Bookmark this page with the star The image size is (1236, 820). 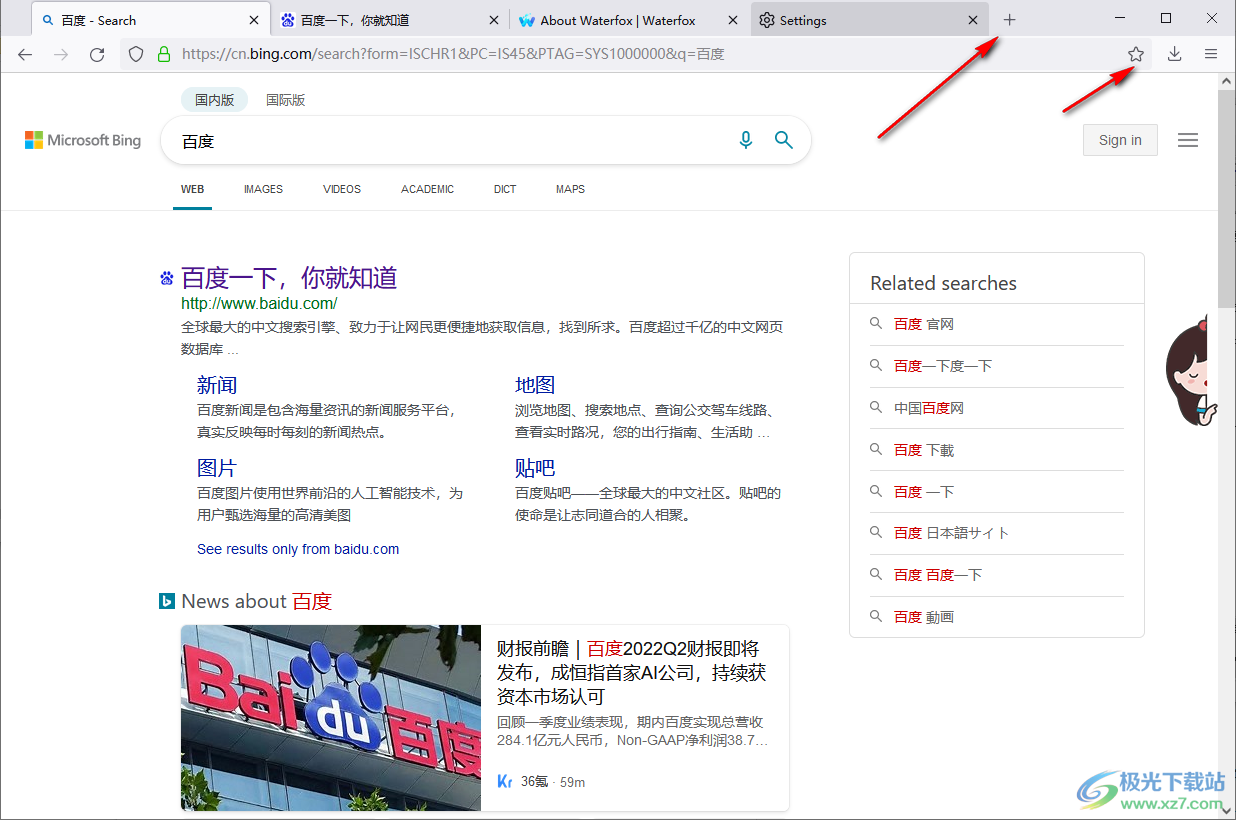click(x=1136, y=54)
